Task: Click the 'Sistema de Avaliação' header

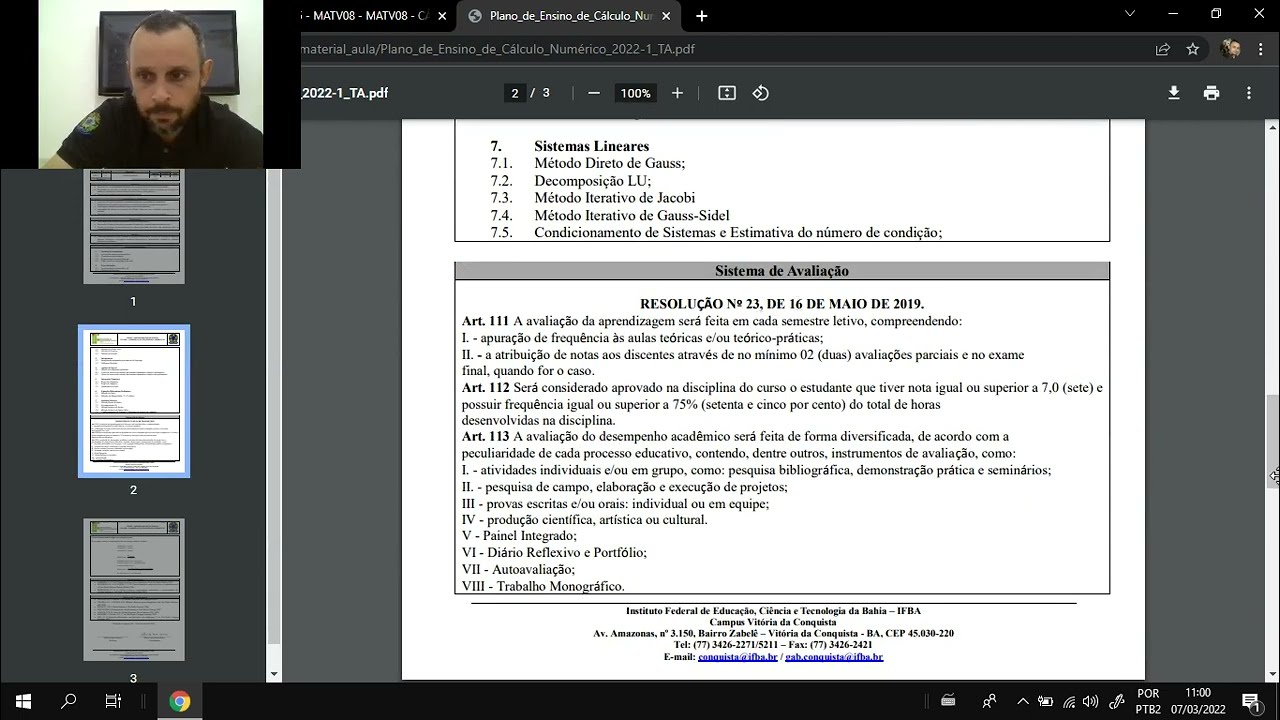Action: (x=782, y=271)
